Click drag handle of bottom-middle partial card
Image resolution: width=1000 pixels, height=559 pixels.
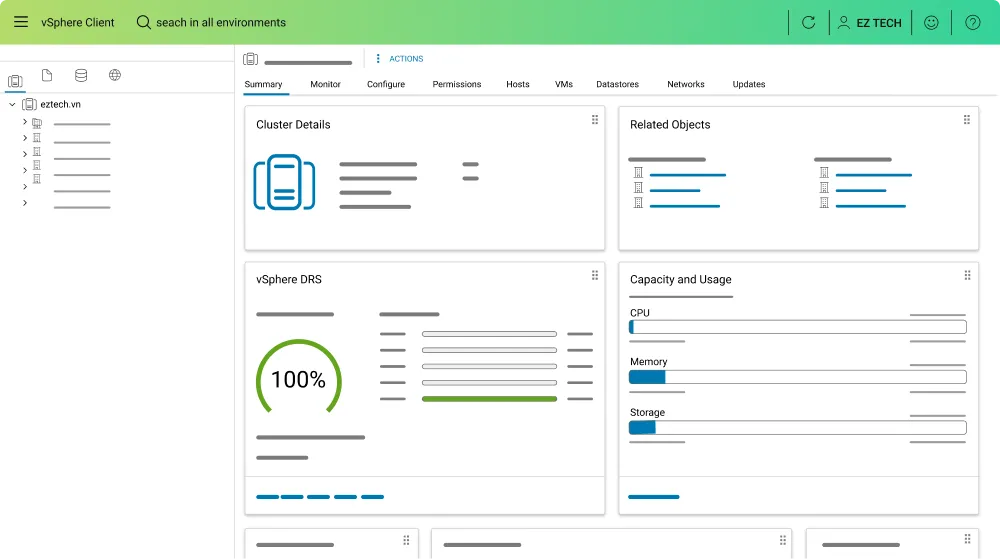783,541
